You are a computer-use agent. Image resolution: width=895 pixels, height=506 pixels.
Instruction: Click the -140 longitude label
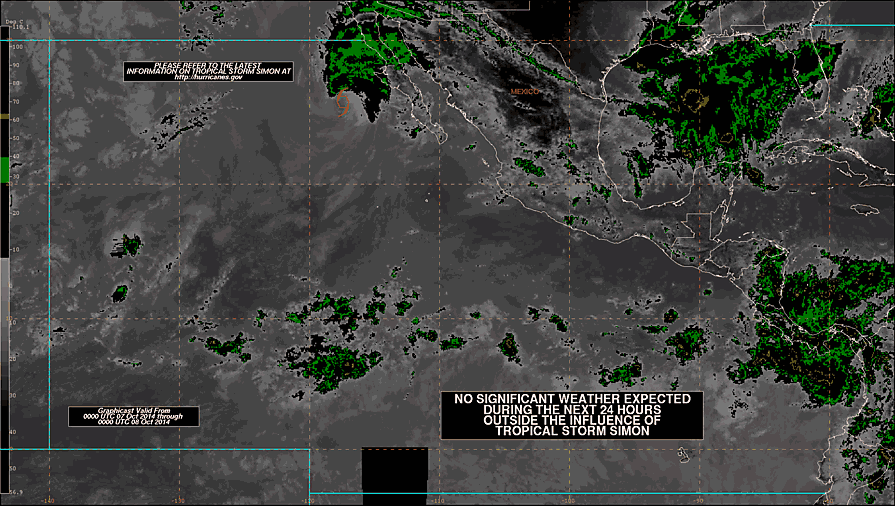pyautogui.click(x=50, y=501)
